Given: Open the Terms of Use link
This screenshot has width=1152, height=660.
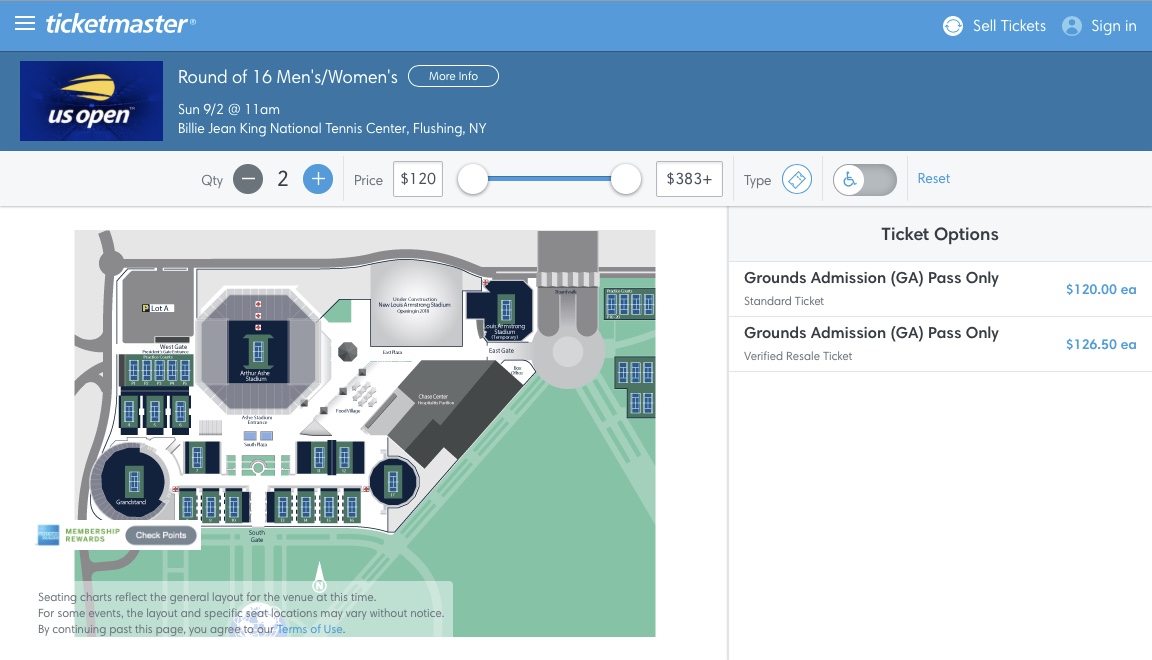Looking at the screenshot, I should pyautogui.click(x=310, y=629).
